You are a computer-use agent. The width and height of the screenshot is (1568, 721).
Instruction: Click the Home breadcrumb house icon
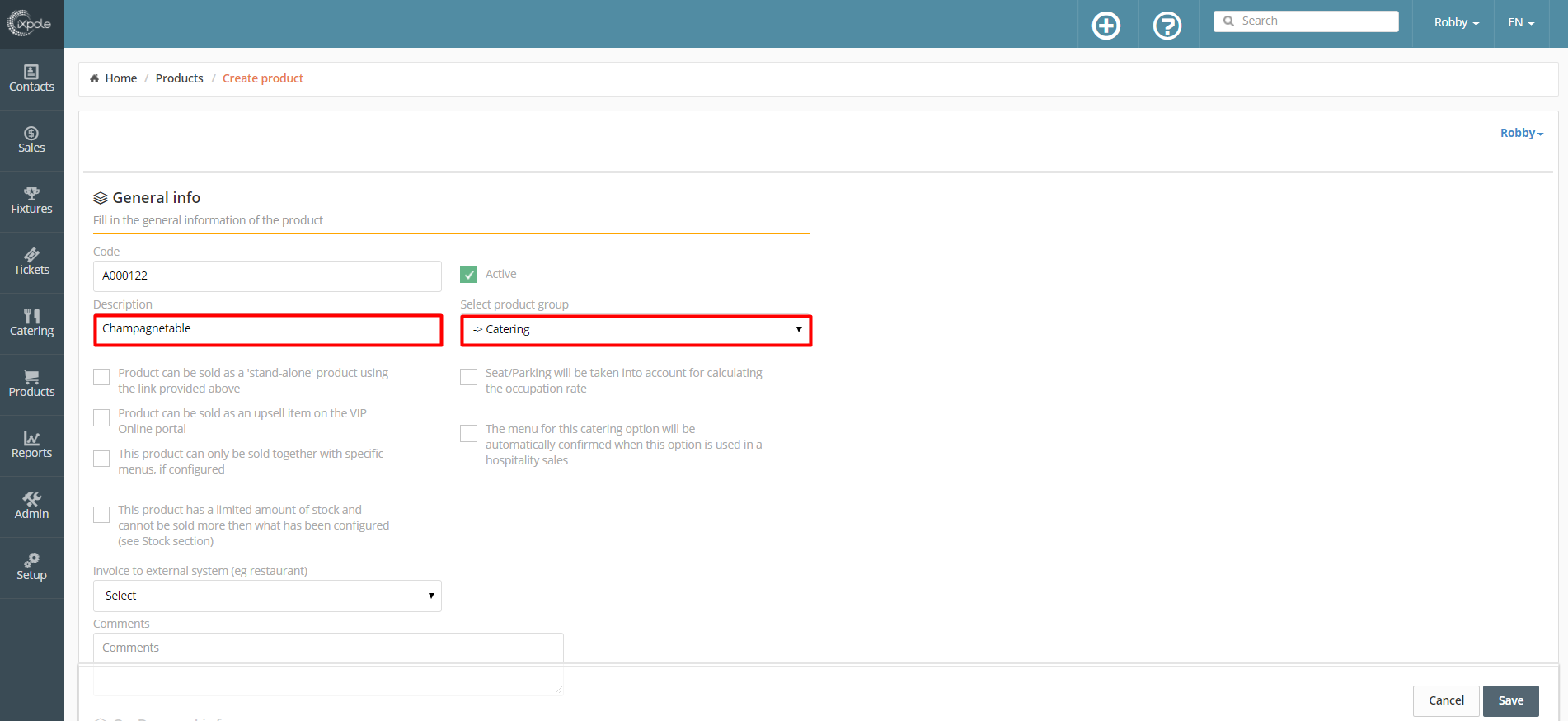(x=95, y=78)
